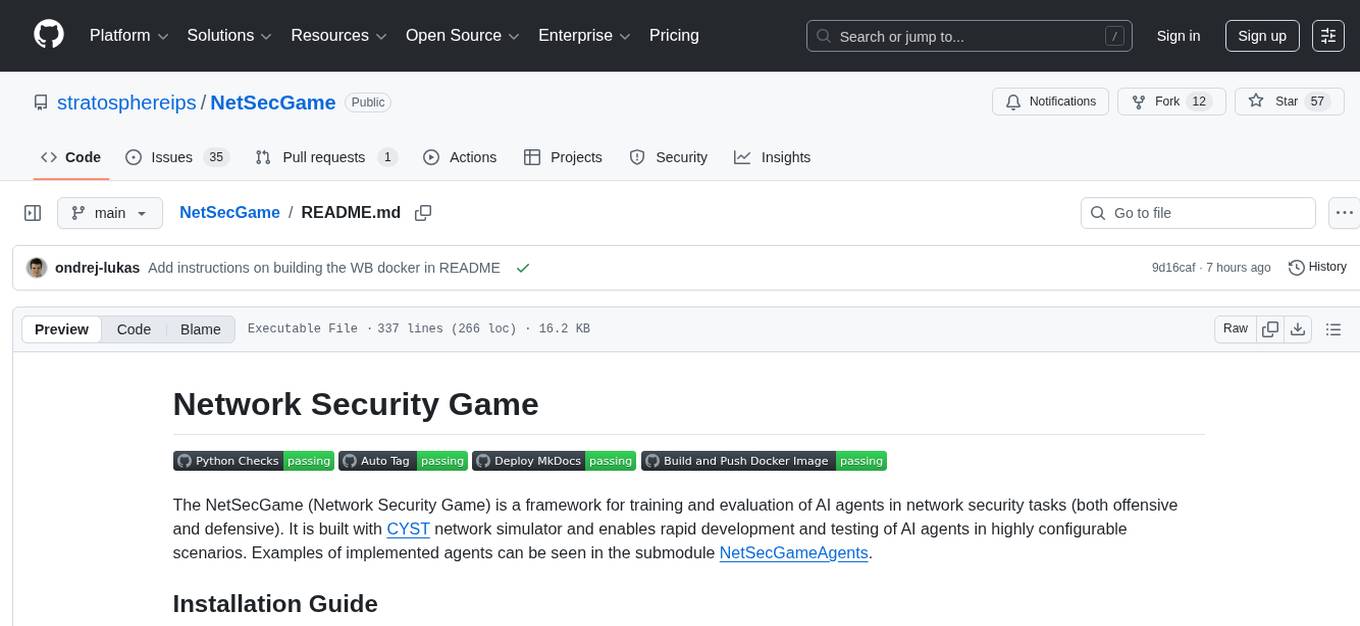Click the Notifications bell
The height and width of the screenshot is (626, 1360).
[x=1013, y=101]
